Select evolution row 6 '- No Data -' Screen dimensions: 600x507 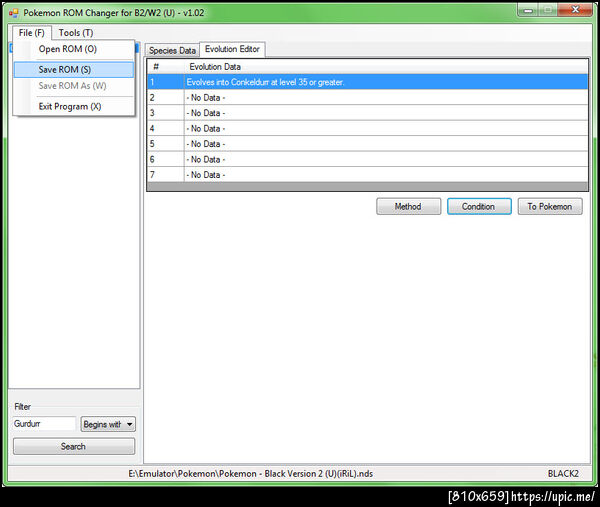pos(367,159)
